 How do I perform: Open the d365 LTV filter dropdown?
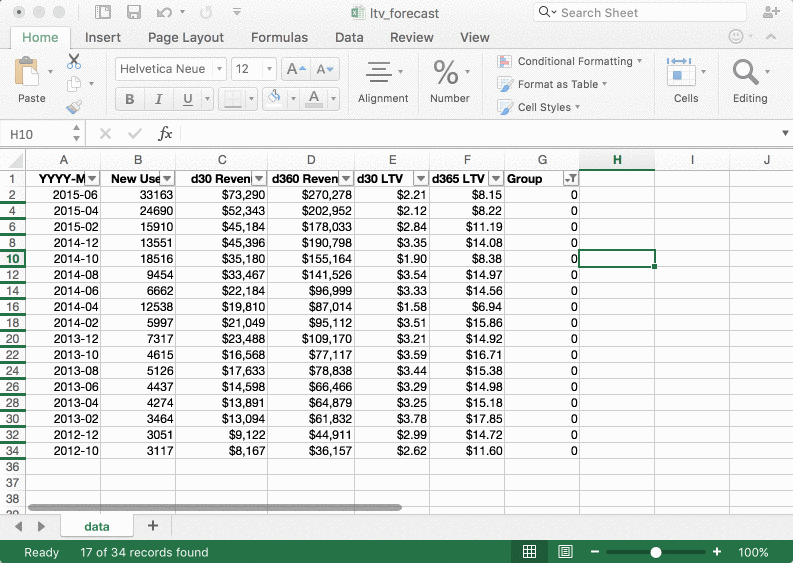pos(496,179)
